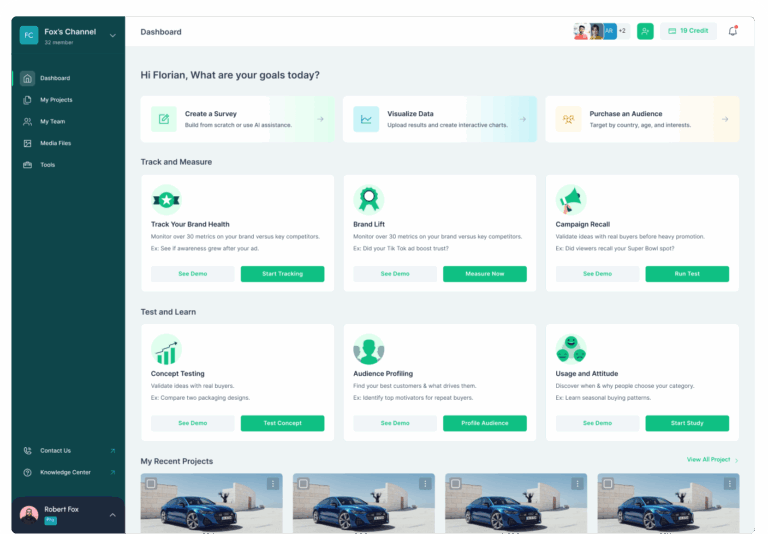Follow the View All Project link
The width and height of the screenshot is (768, 534).
[711, 460]
